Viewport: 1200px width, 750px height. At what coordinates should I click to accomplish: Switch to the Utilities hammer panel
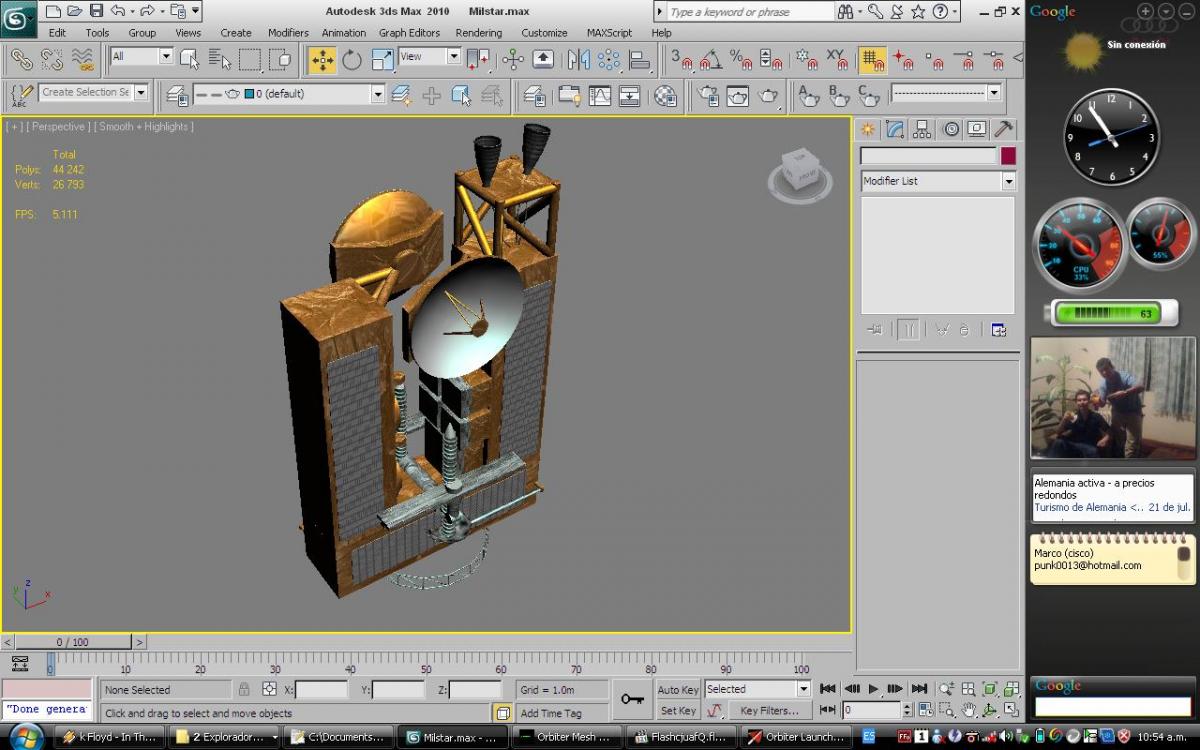1004,129
